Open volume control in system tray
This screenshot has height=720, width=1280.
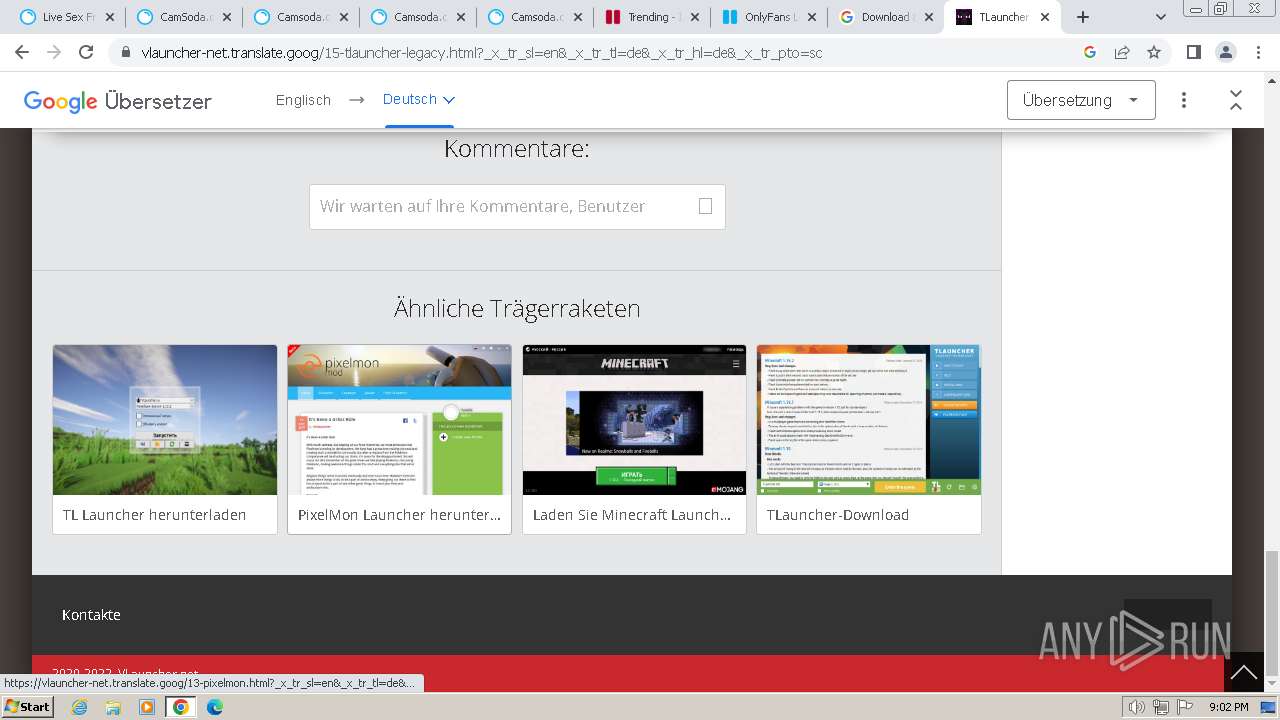tap(1137, 707)
